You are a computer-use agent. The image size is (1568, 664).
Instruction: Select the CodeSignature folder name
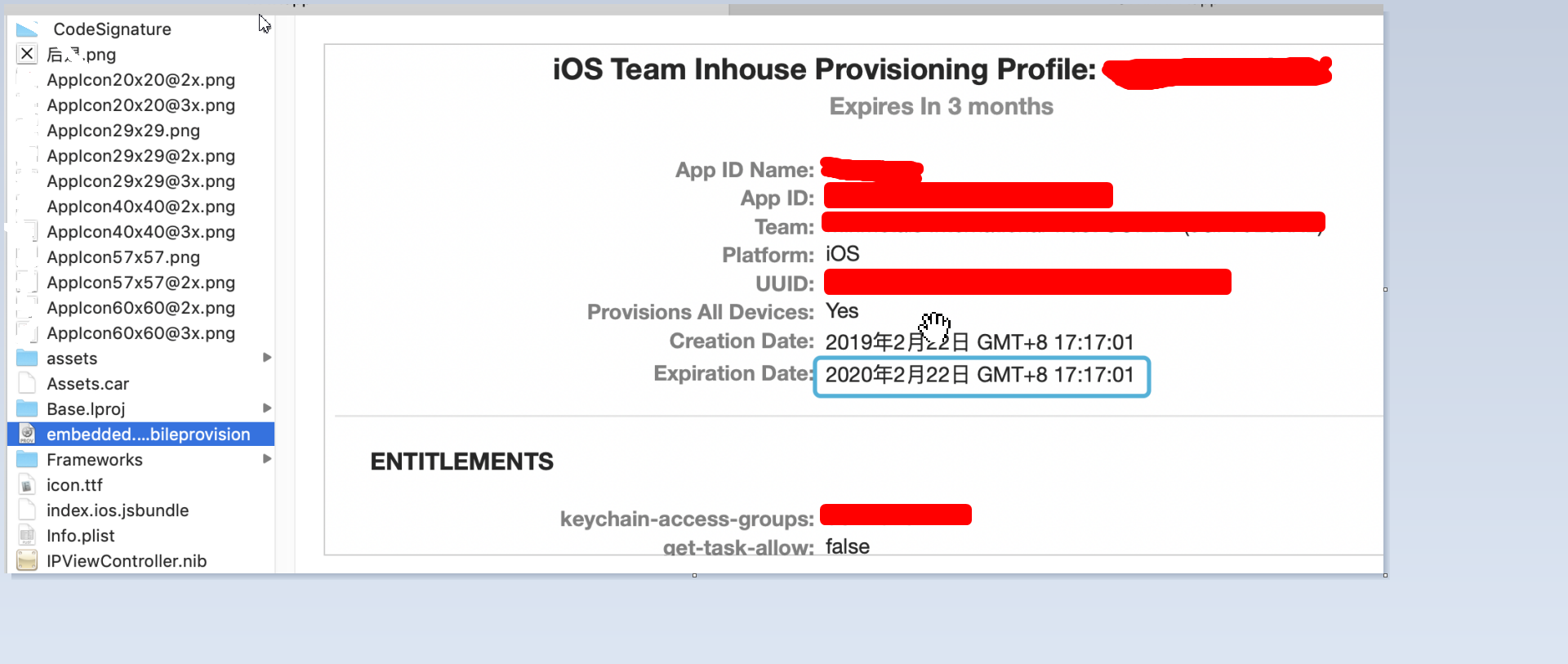[x=112, y=29]
